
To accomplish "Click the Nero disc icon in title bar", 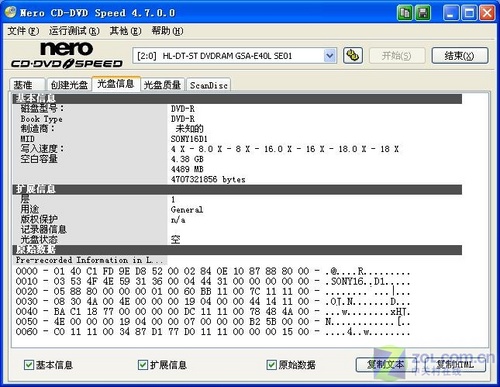I will [10, 12].
